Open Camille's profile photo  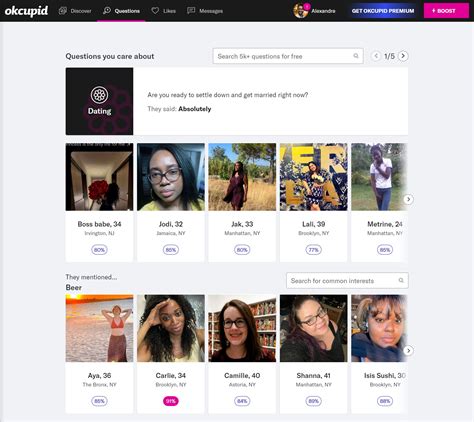coord(242,328)
